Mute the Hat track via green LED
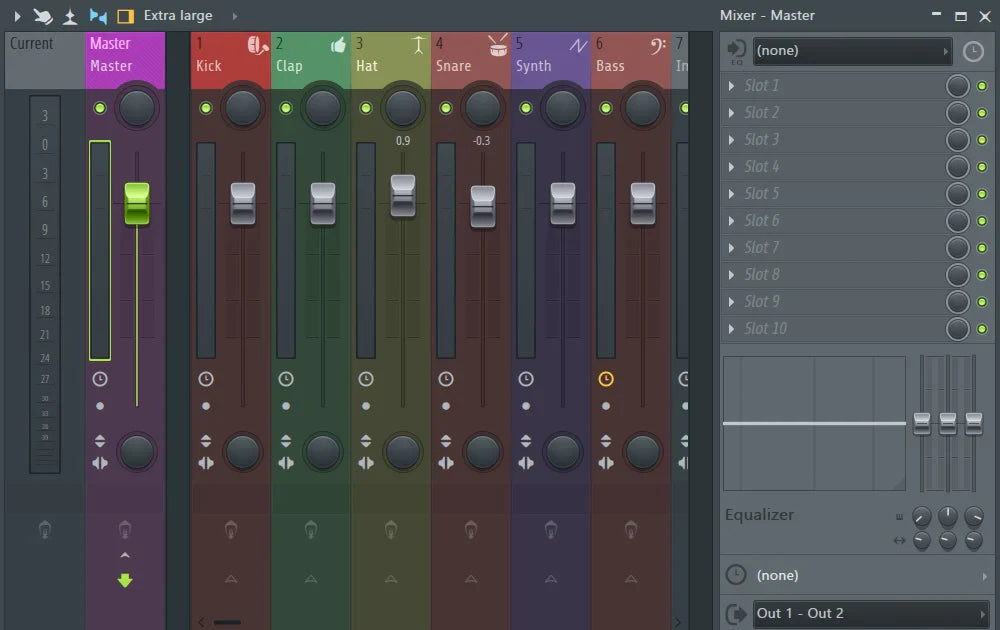The image size is (1000, 630). pos(366,108)
